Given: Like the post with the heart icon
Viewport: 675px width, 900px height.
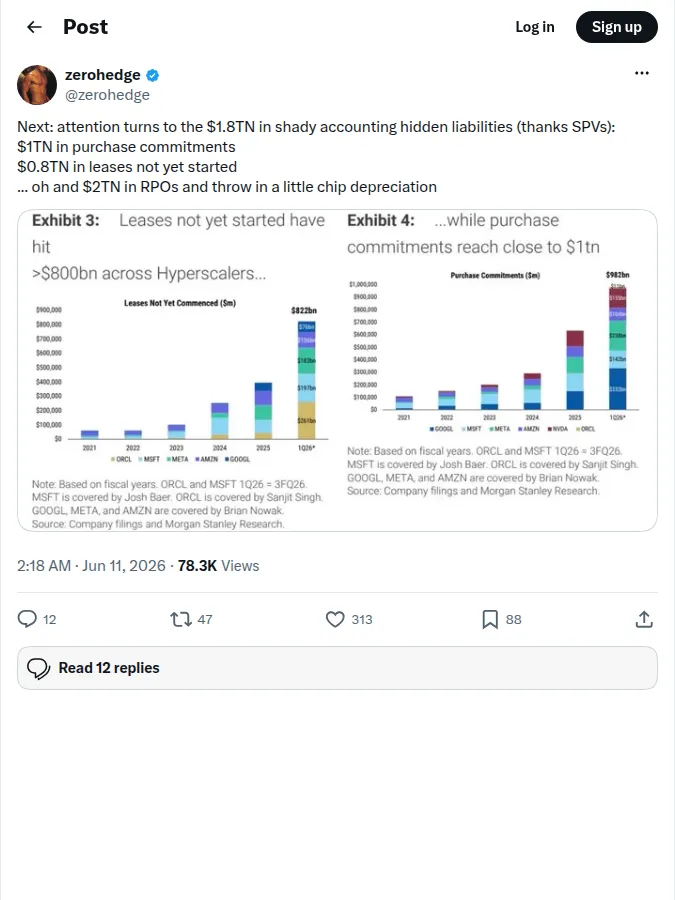Looking at the screenshot, I should (335, 619).
